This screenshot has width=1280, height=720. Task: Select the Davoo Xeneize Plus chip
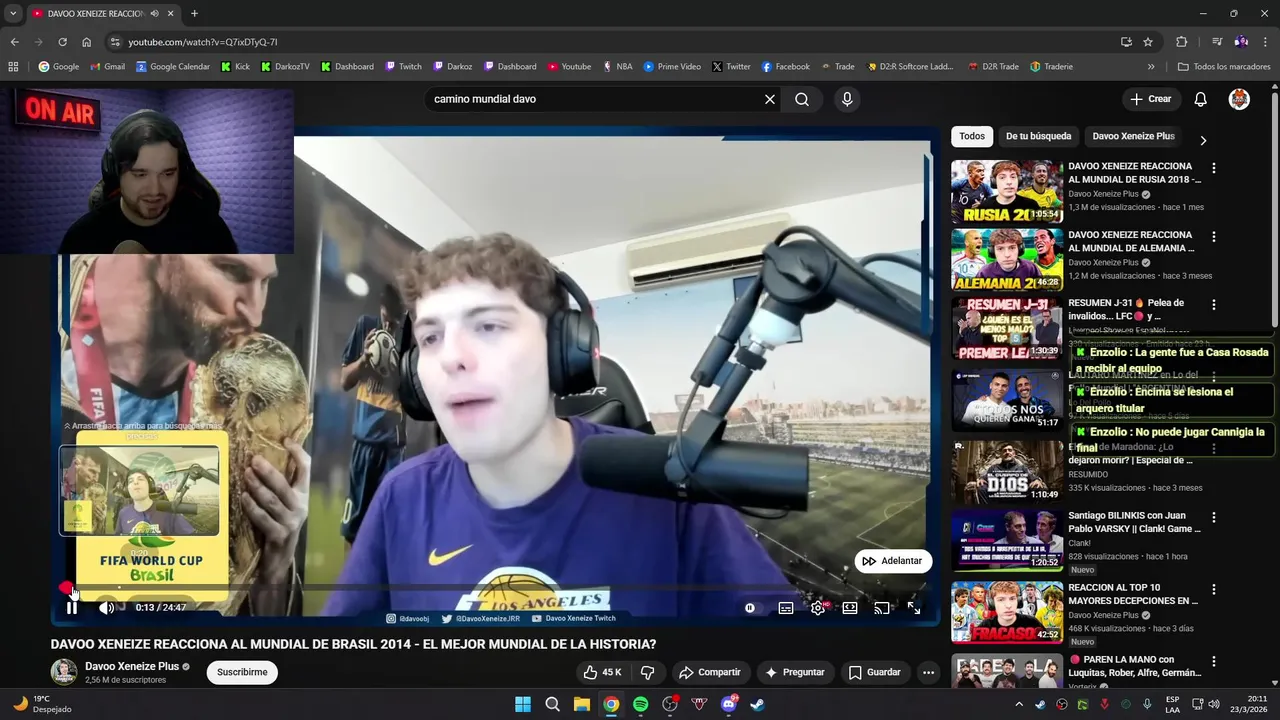pos(1133,136)
